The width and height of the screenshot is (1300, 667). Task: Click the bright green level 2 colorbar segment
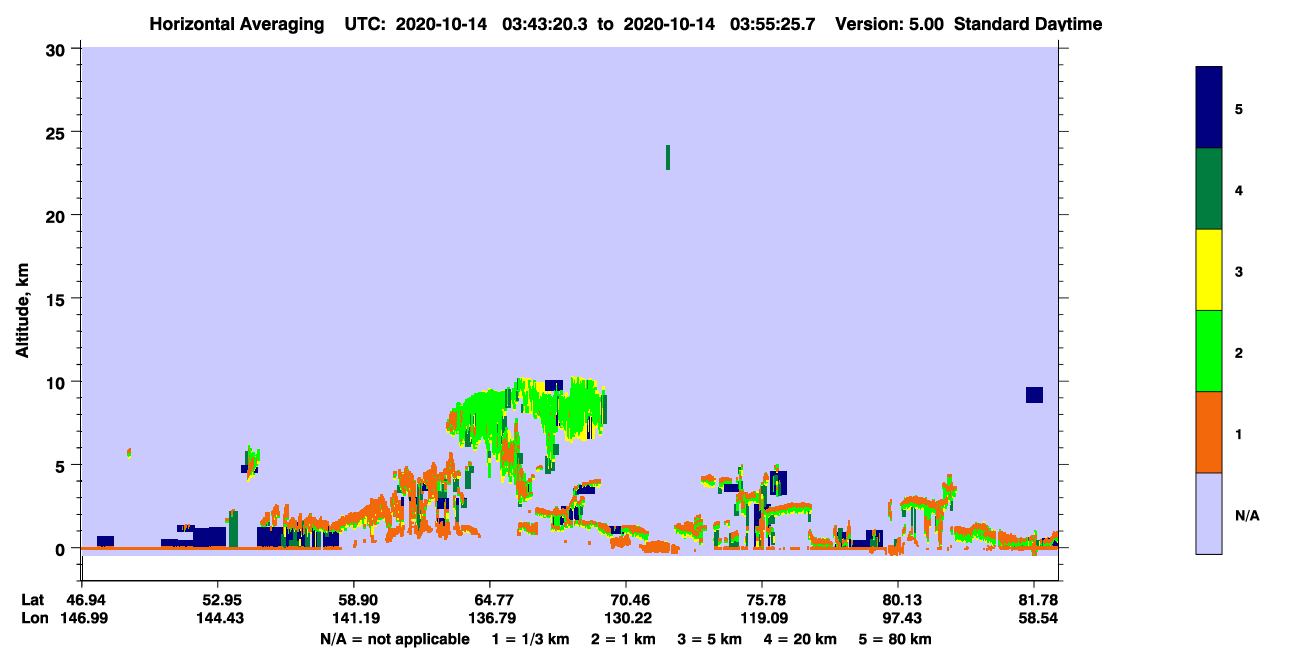pyautogui.click(x=1209, y=351)
